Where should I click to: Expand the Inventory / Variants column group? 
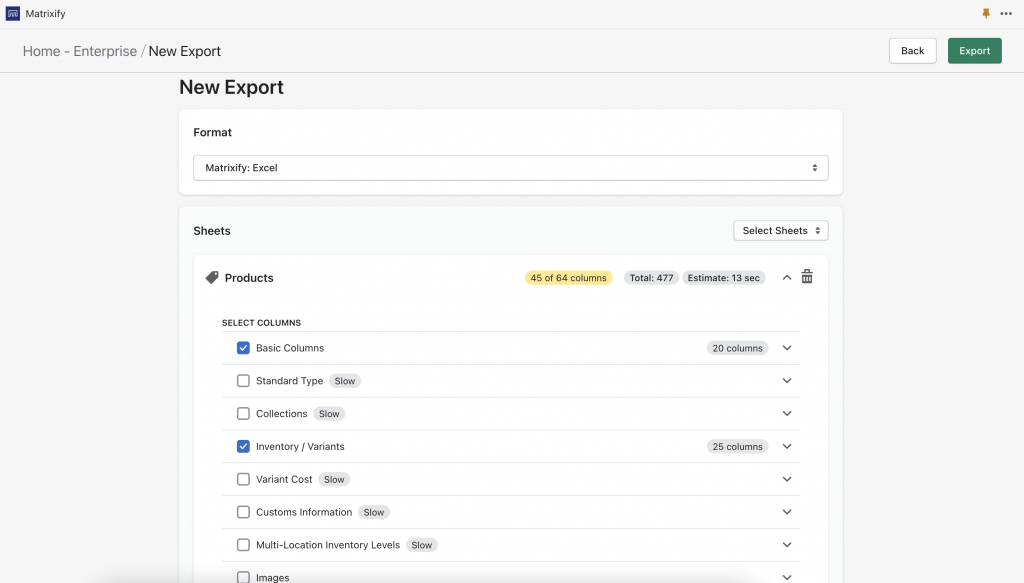tap(787, 446)
